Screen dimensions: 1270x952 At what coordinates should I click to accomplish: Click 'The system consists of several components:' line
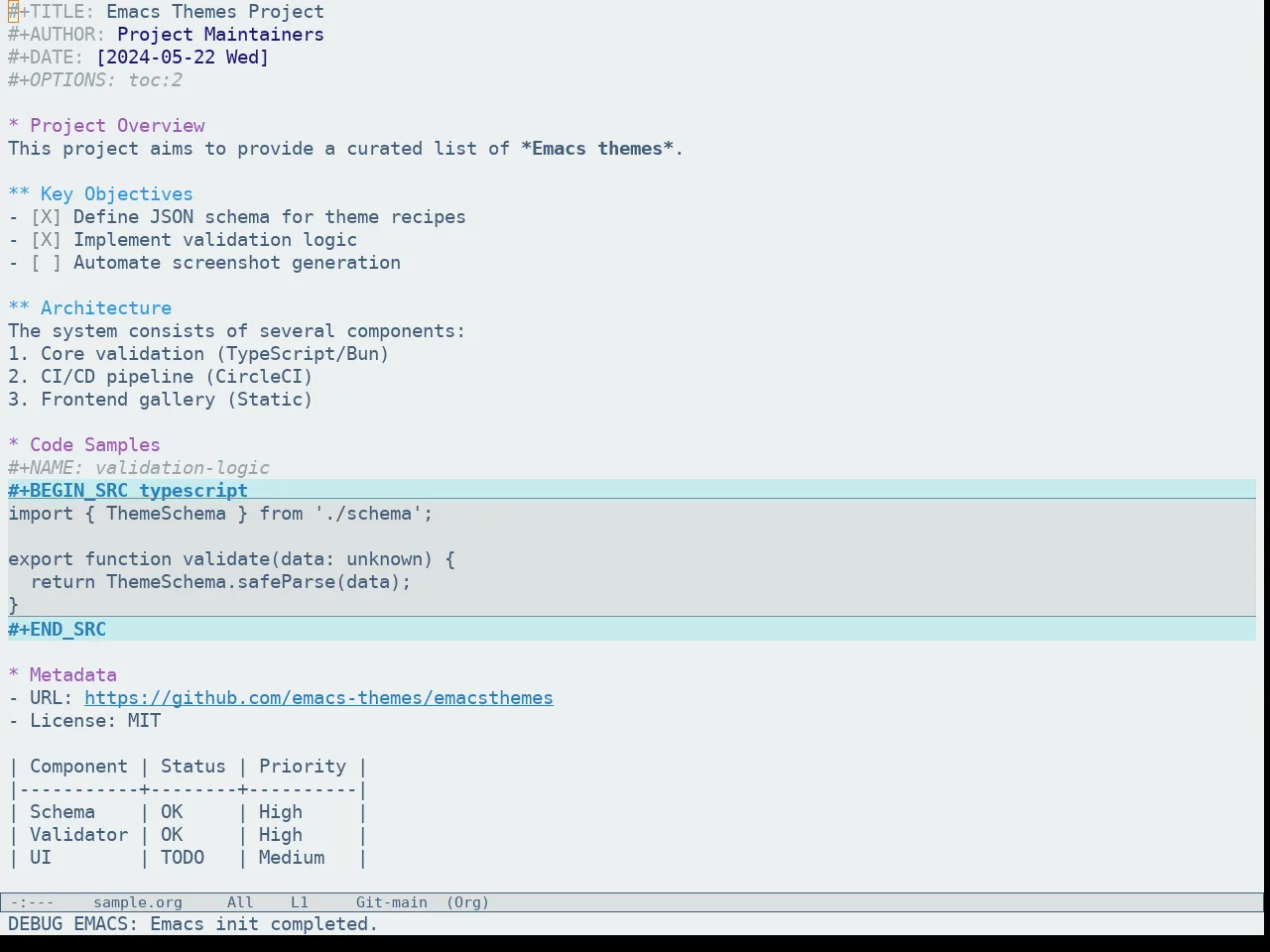[x=237, y=331]
